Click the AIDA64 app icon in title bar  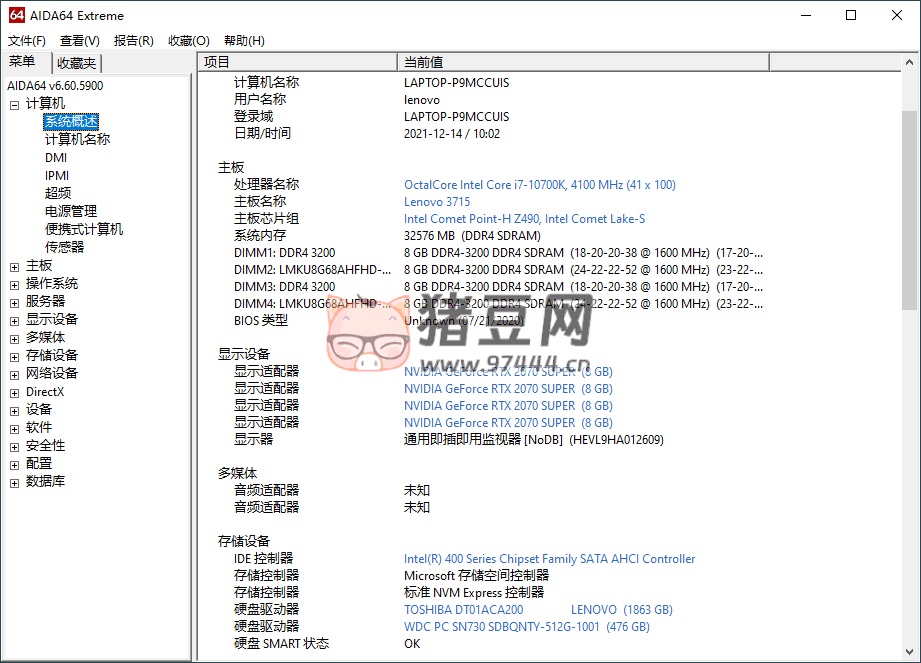16,15
